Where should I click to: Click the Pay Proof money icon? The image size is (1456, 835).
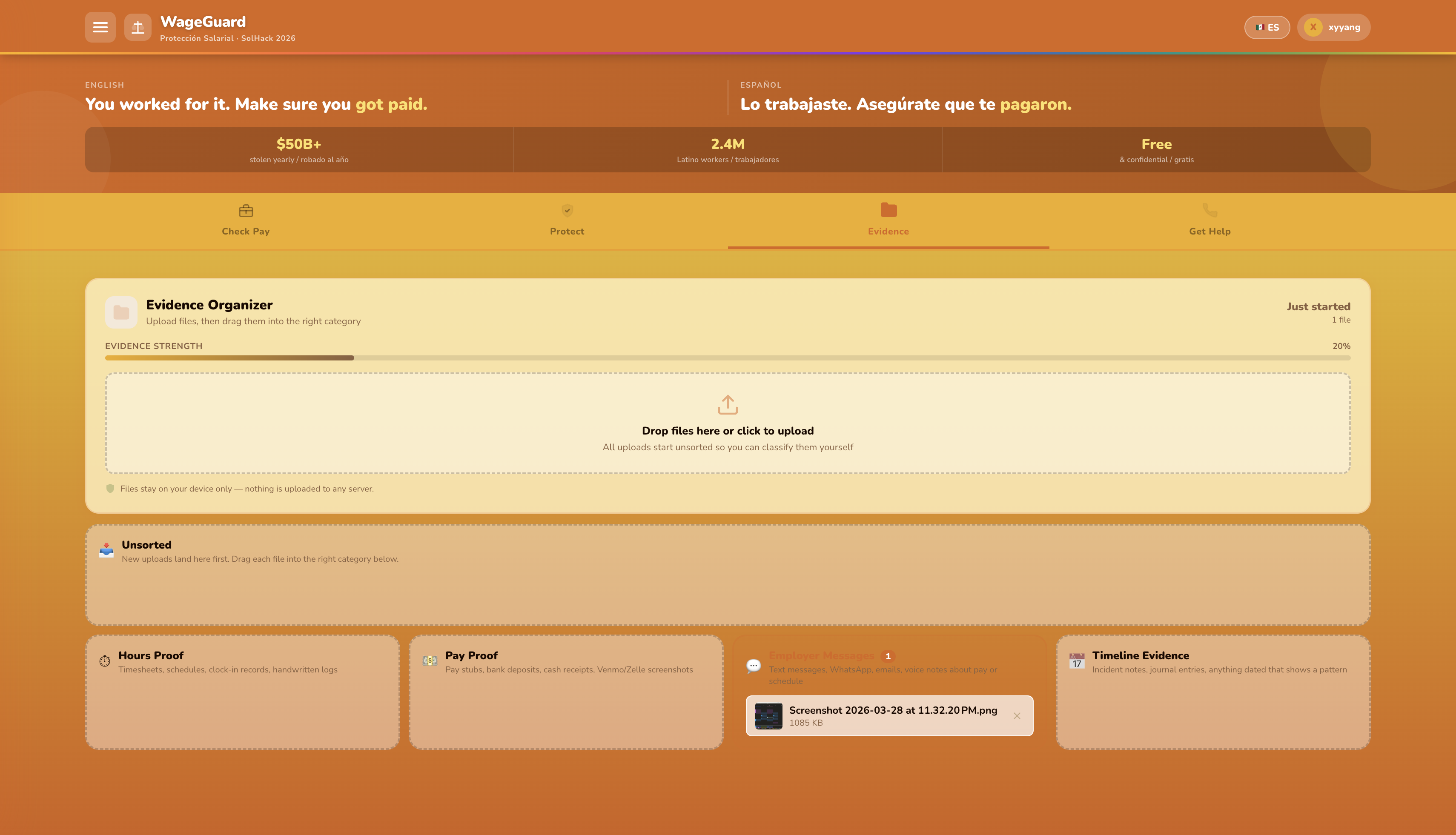(430, 661)
